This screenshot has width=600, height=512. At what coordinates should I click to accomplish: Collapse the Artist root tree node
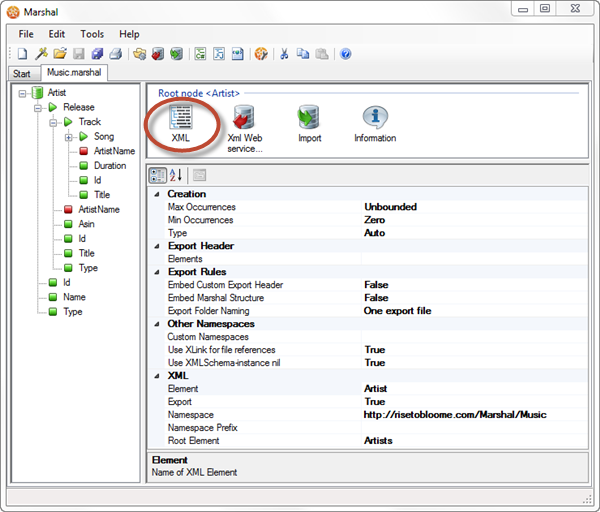(x=22, y=93)
